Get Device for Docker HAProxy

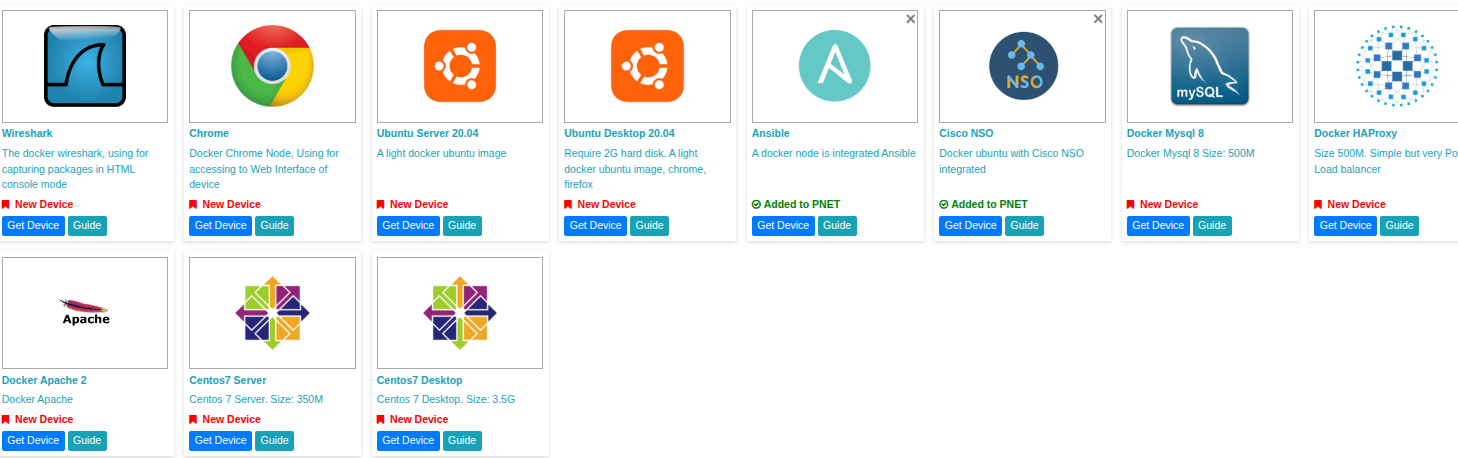coord(1345,225)
